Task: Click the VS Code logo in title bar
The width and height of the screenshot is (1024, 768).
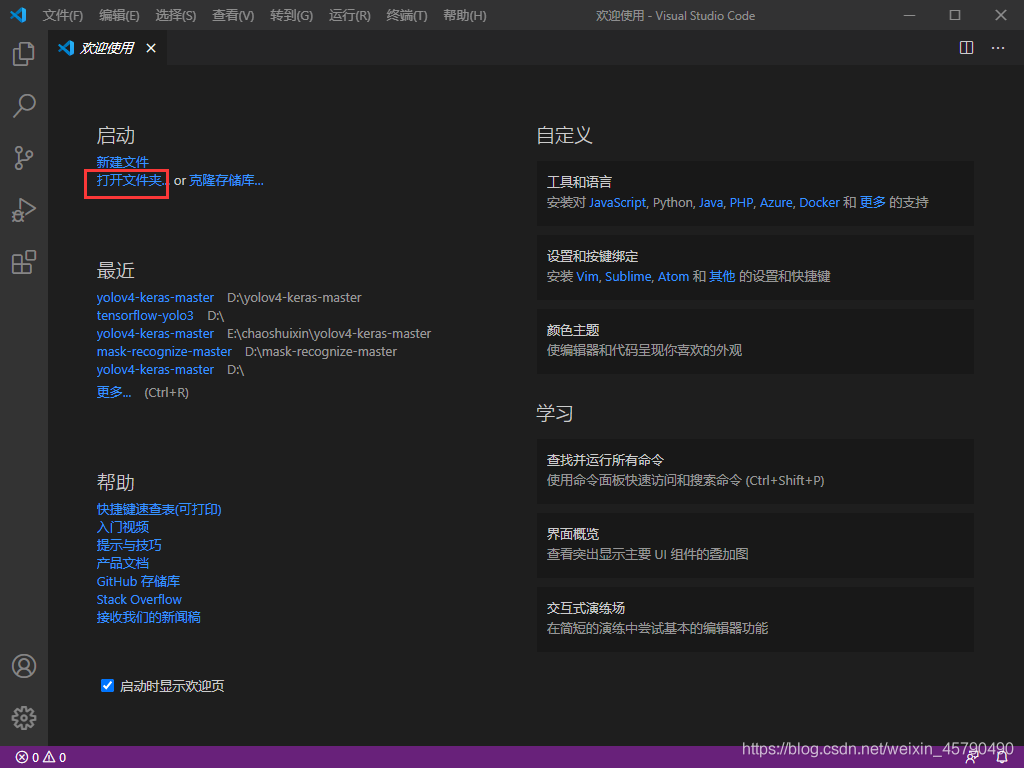Action: (x=18, y=15)
